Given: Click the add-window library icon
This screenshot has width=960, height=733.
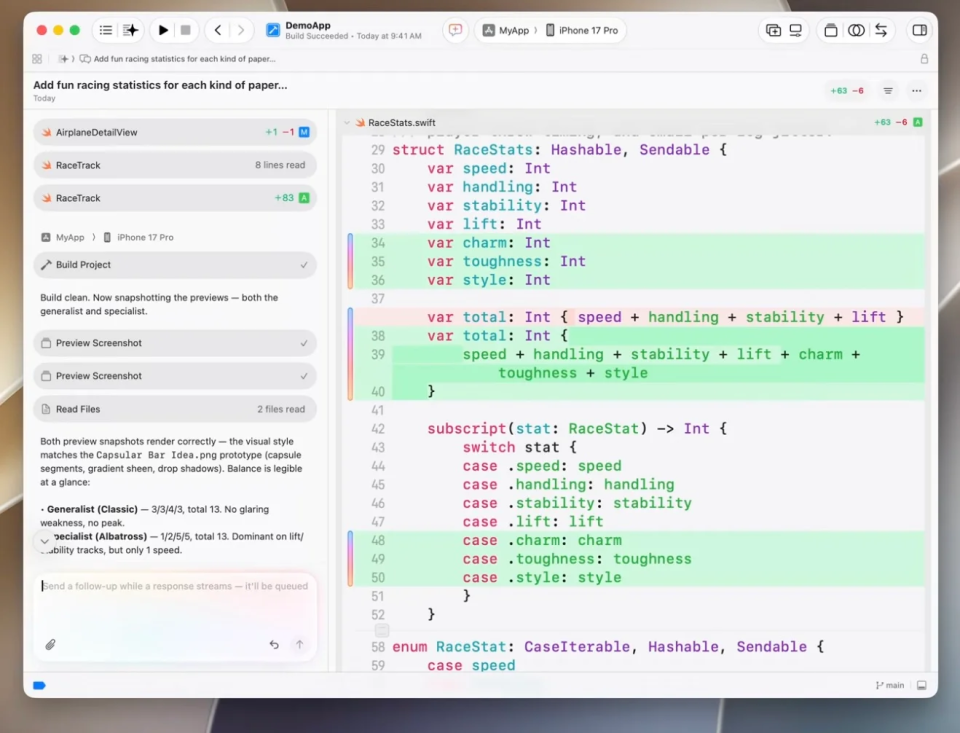Looking at the screenshot, I should click(x=773, y=30).
